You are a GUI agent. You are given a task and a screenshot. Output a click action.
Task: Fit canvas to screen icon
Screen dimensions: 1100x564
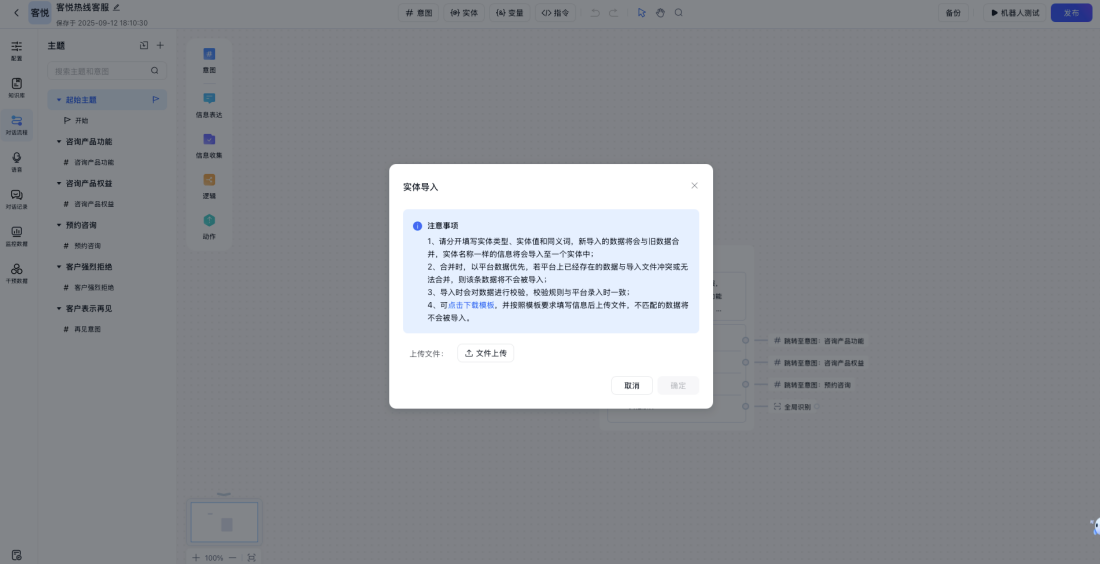click(x=251, y=558)
